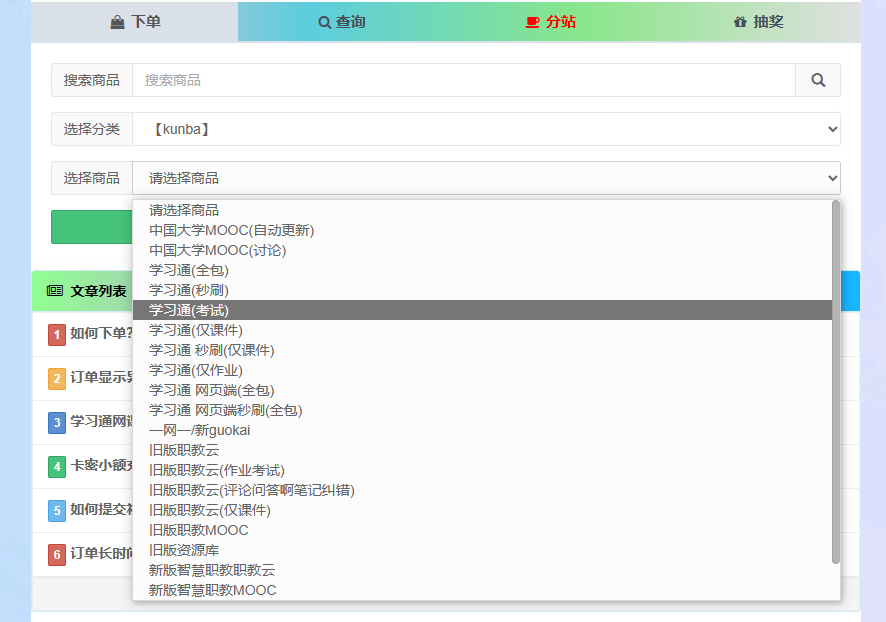Image resolution: width=886 pixels, height=622 pixels.
Task: Open the 分站 tab
Action: click(549, 22)
